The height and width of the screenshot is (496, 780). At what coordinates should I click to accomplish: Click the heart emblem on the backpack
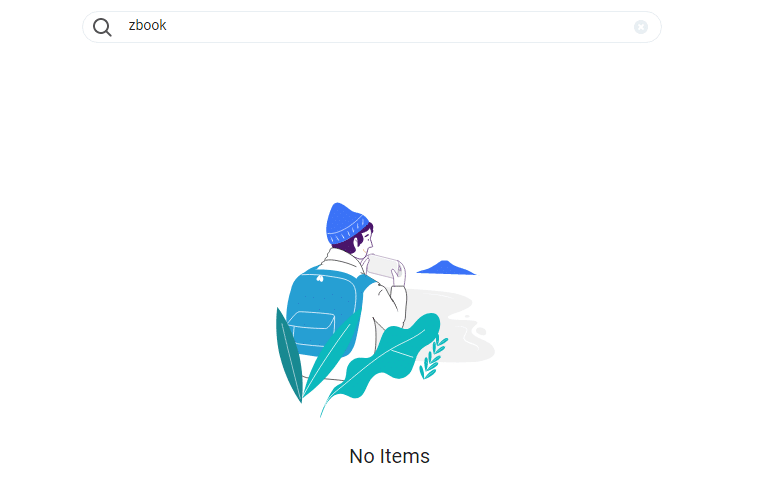pos(320,278)
